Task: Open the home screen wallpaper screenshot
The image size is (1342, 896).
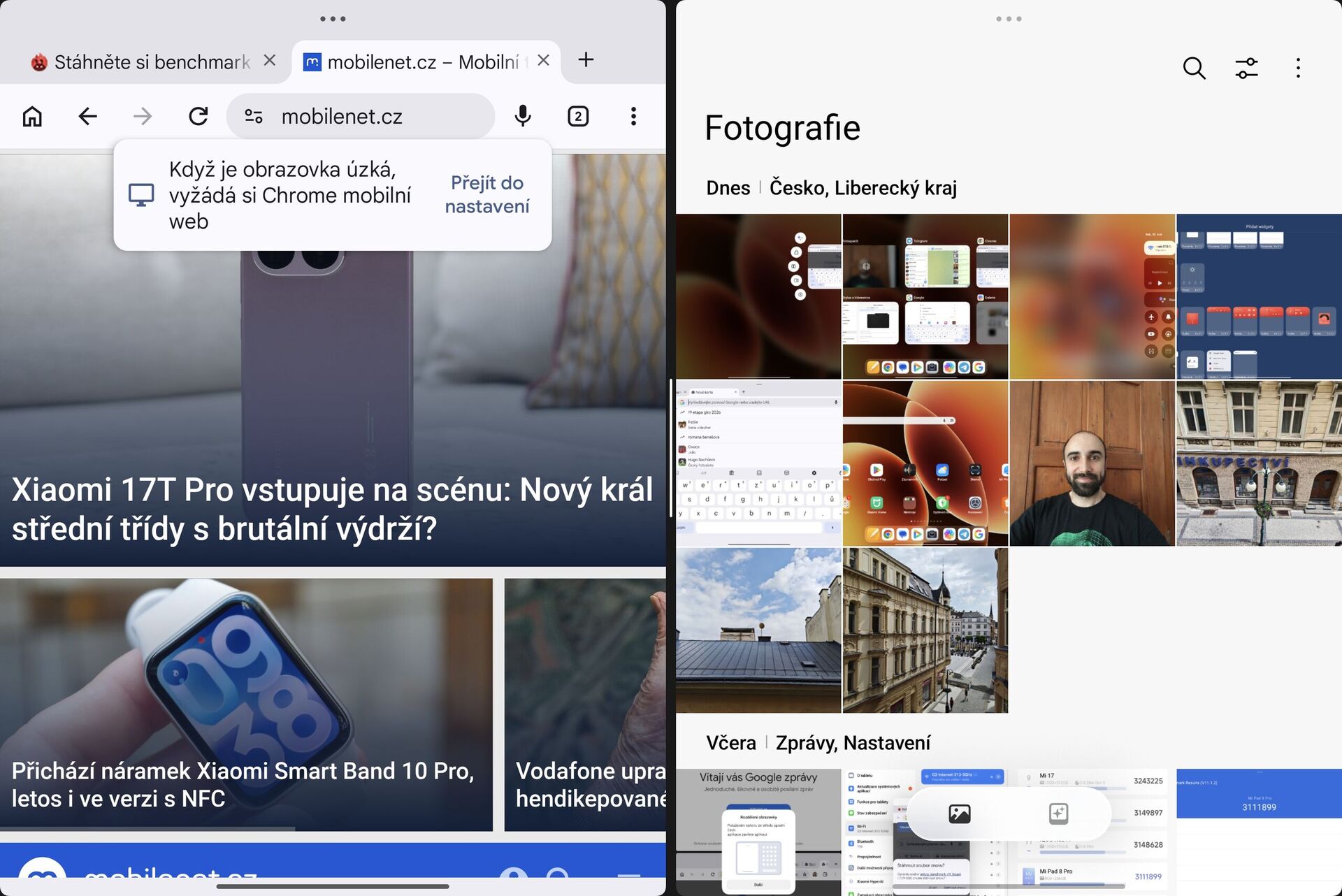Action: click(x=925, y=463)
